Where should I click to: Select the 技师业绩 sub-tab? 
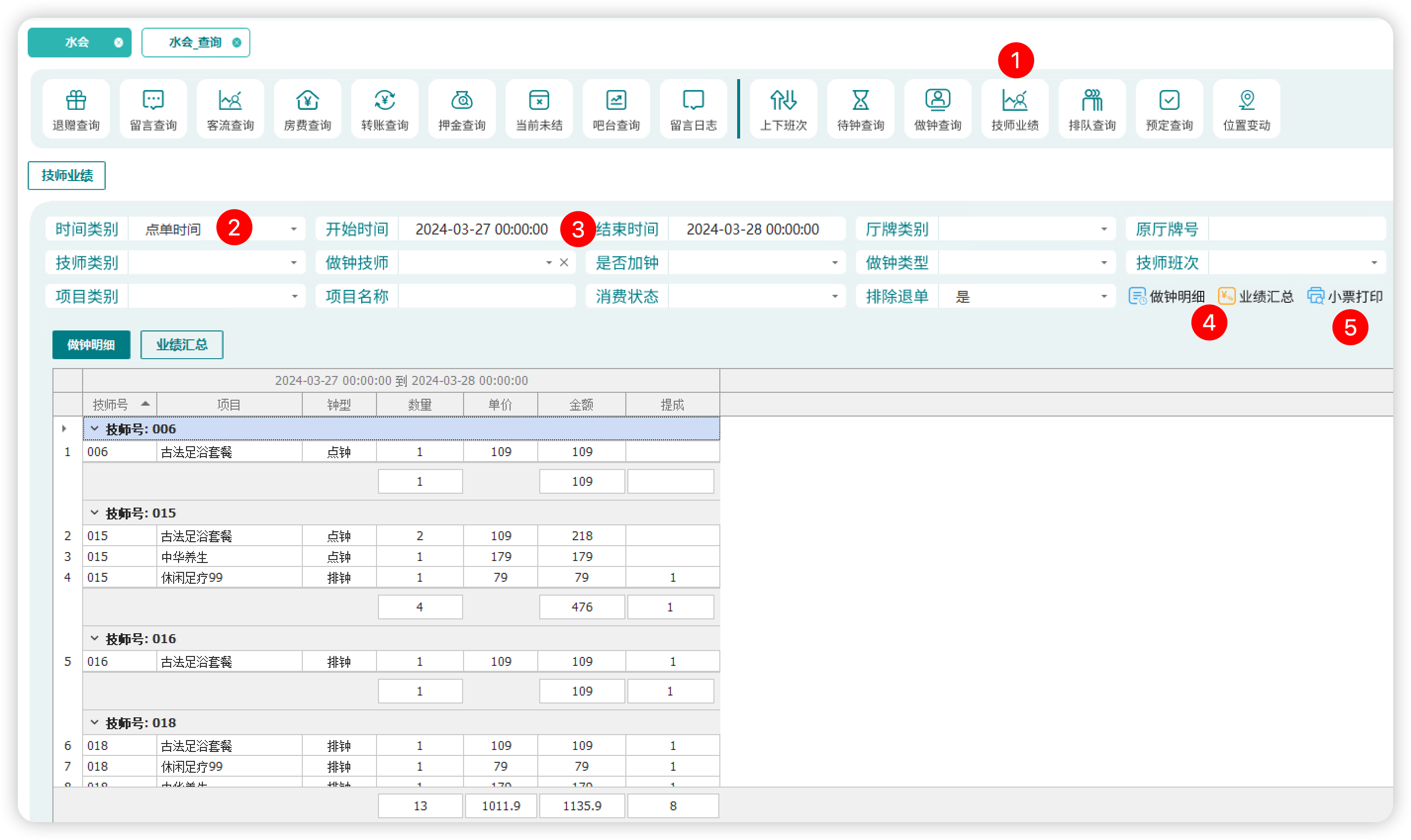coord(67,176)
